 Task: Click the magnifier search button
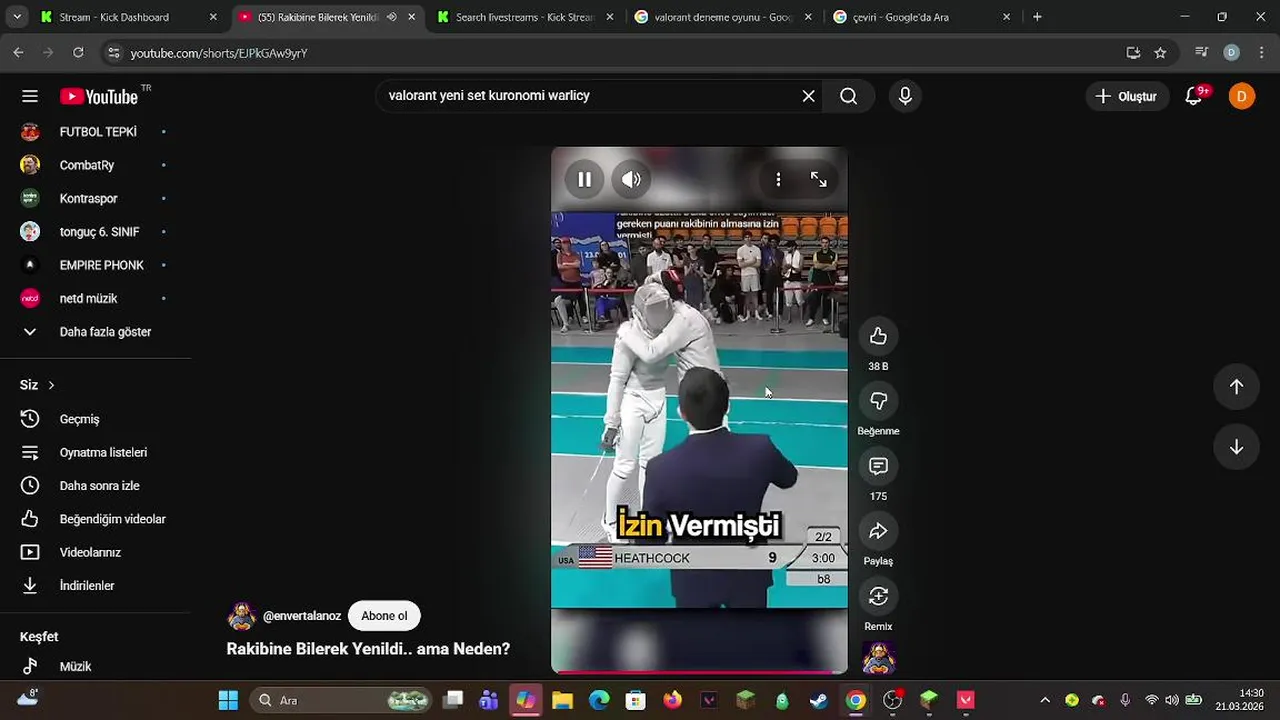click(x=848, y=96)
